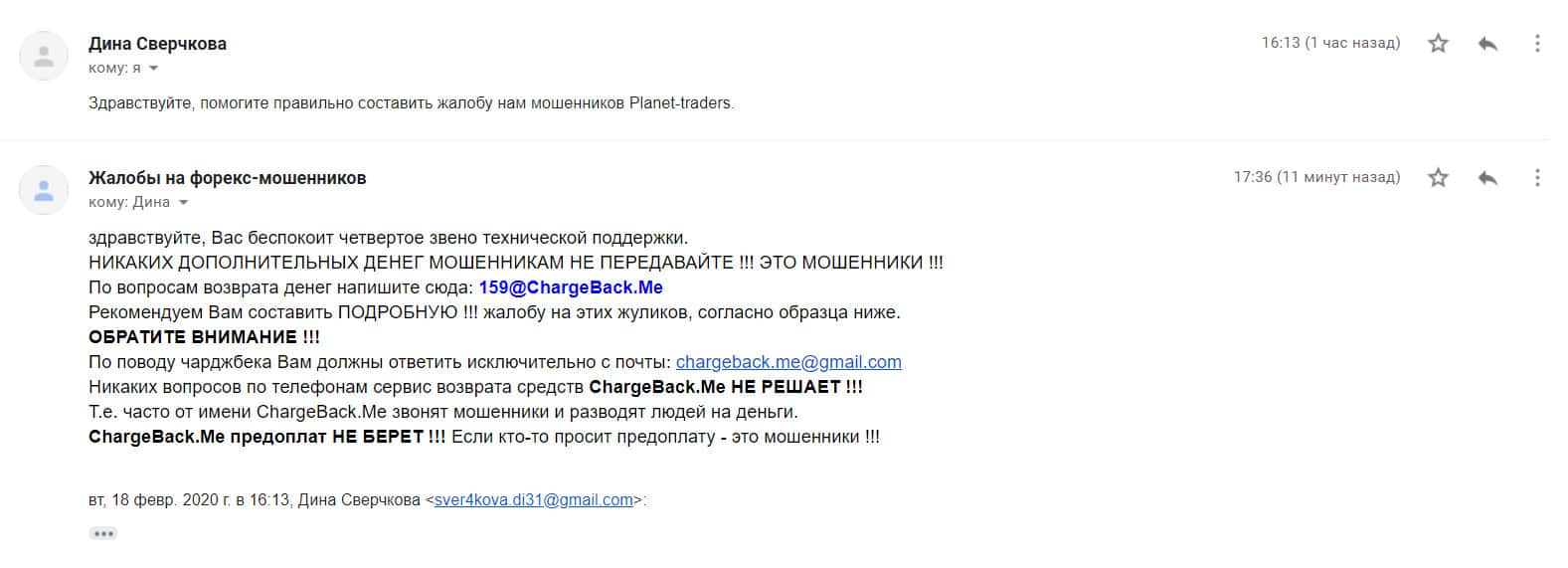Image resolution: width=1568 pixels, height=568 pixels.
Task: Open more options for the Жалобы на форекс-мошенников message
Action: (1537, 177)
